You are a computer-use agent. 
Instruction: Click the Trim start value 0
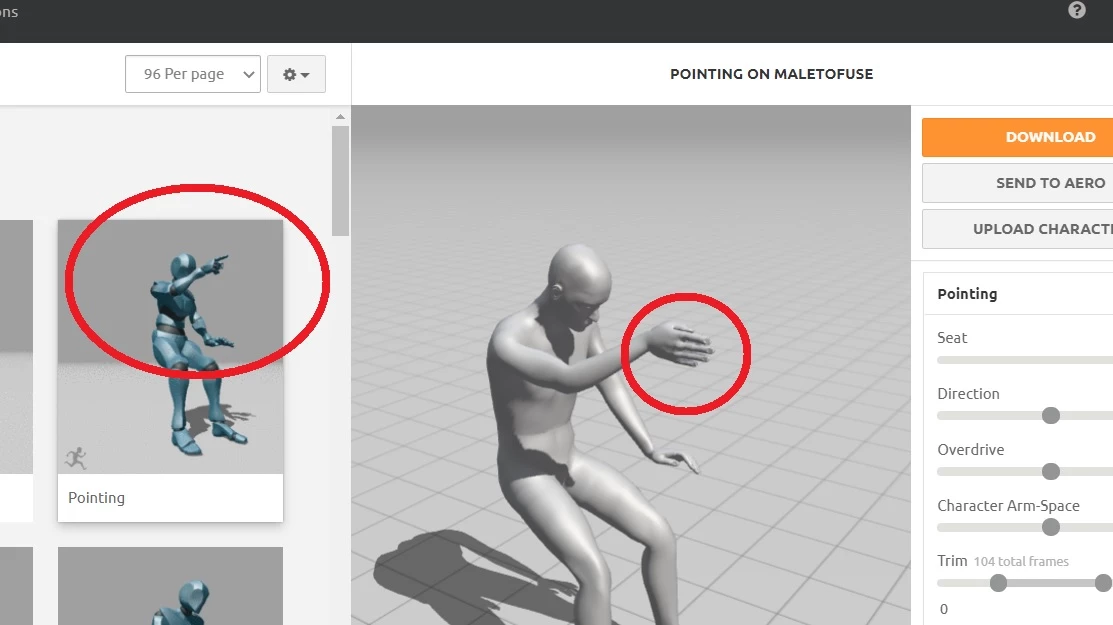(943, 609)
